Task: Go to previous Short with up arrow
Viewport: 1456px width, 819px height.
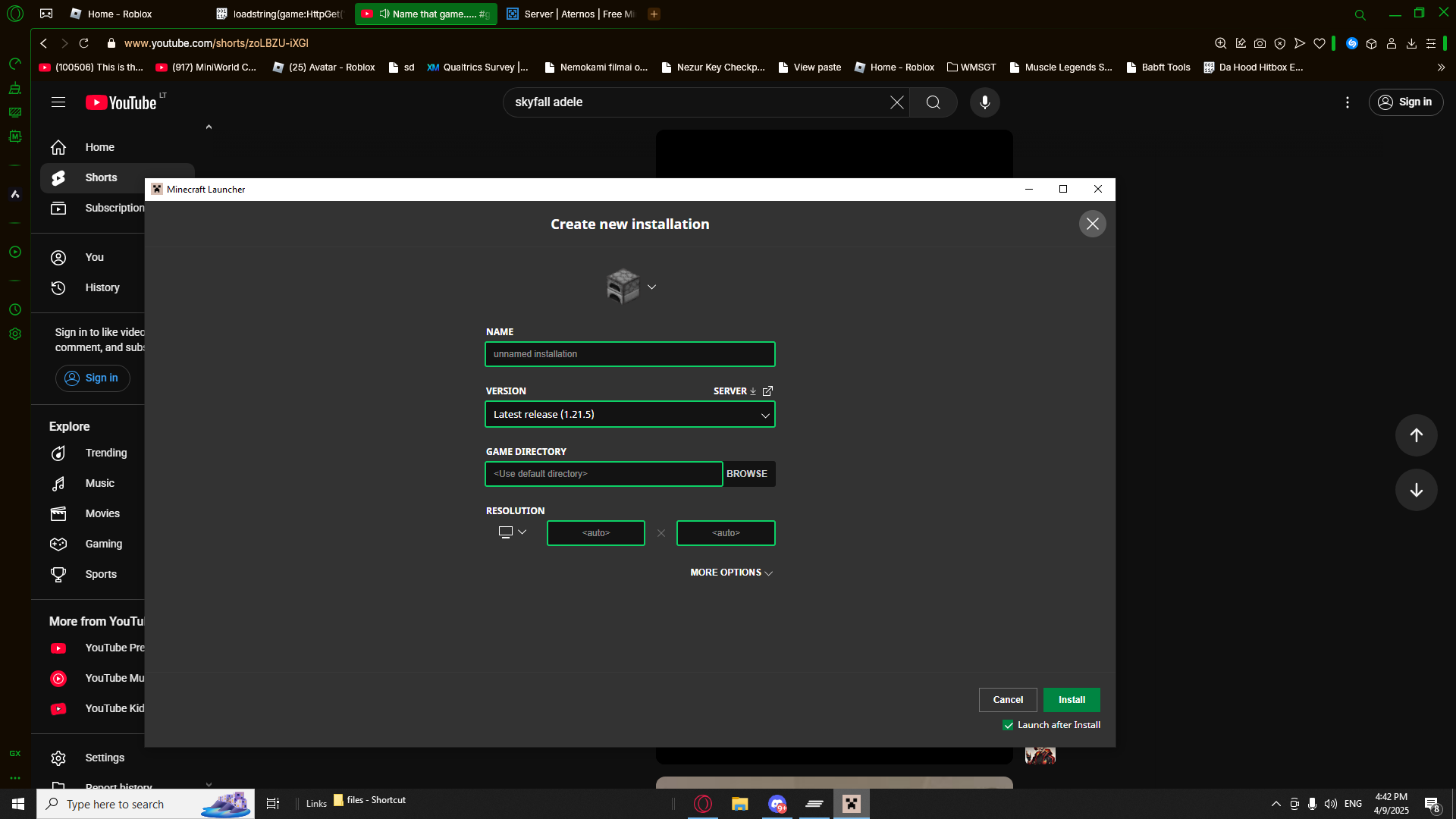Action: 1416,435
